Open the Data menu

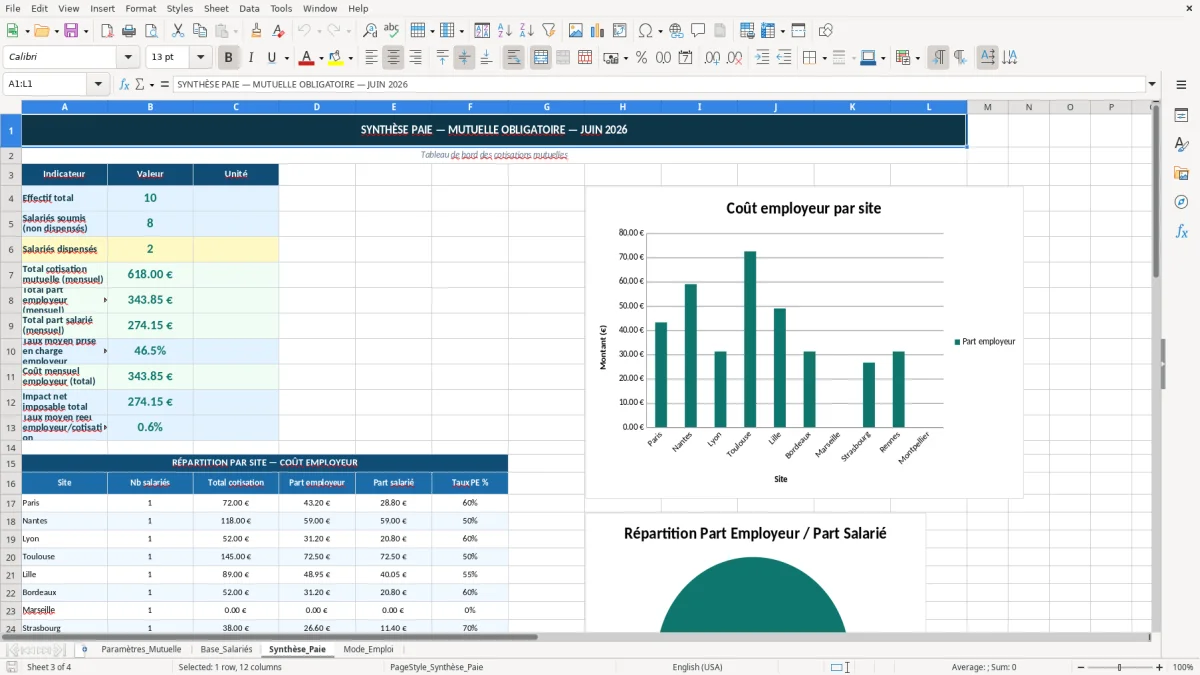tap(249, 8)
